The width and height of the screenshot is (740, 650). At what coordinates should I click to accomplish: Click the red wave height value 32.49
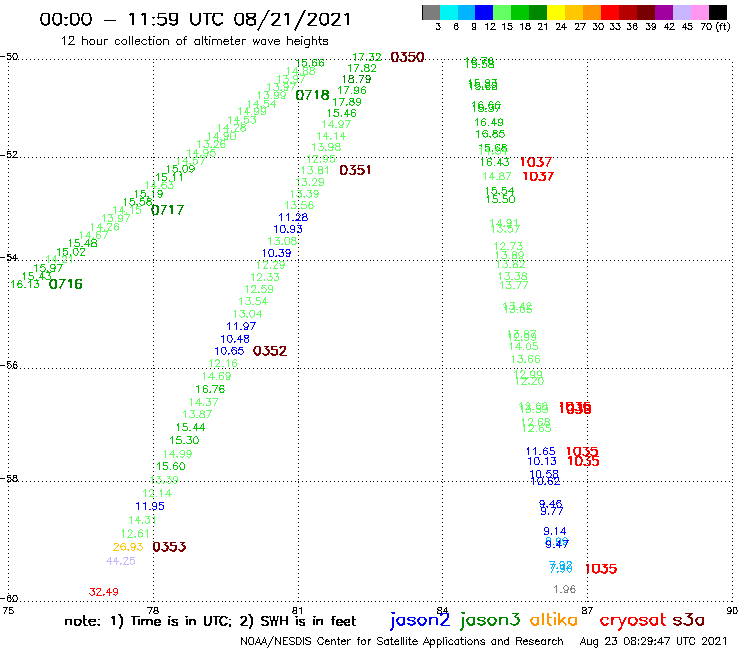click(x=103, y=591)
